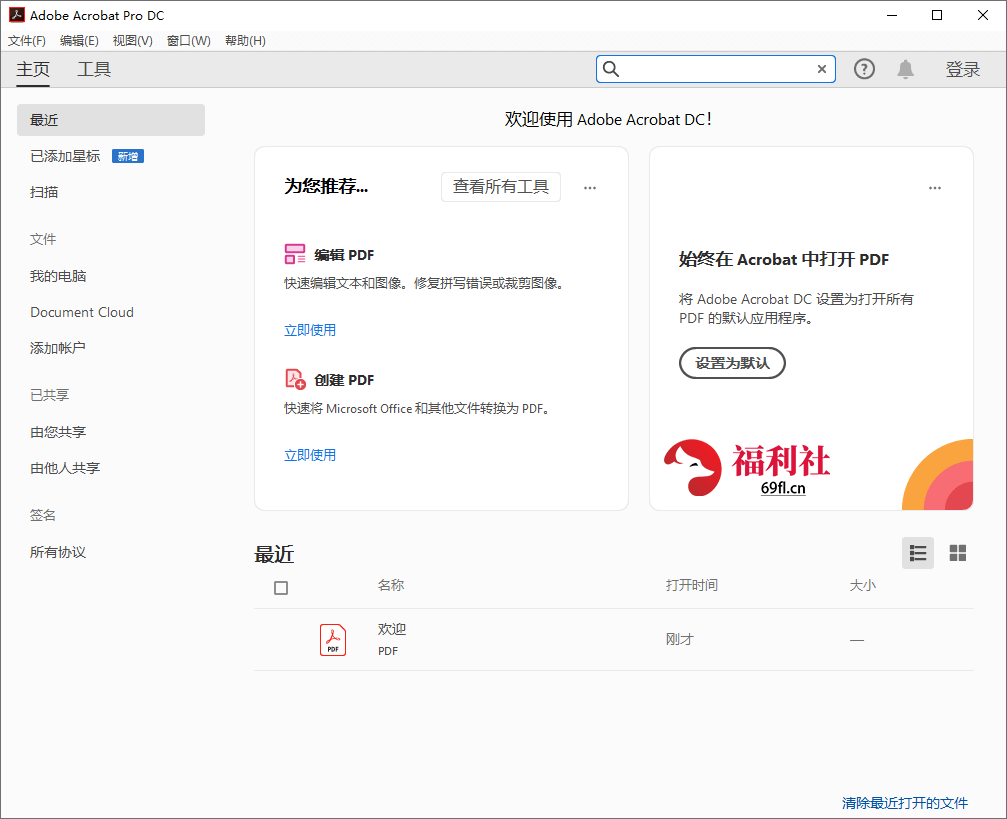
Task: Click the 欢迎 file name
Action: pos(392,630)
